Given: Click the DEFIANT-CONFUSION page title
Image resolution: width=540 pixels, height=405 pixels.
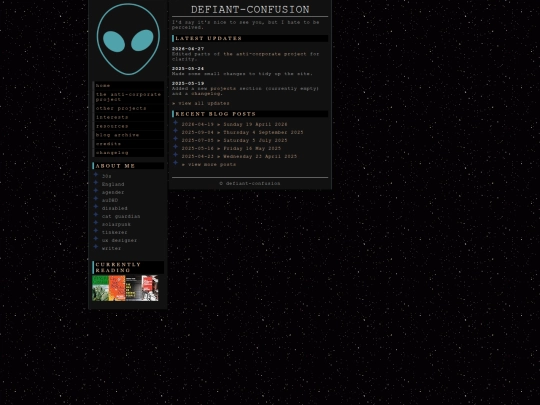Looking at the screenshot, I should [250, 10].
